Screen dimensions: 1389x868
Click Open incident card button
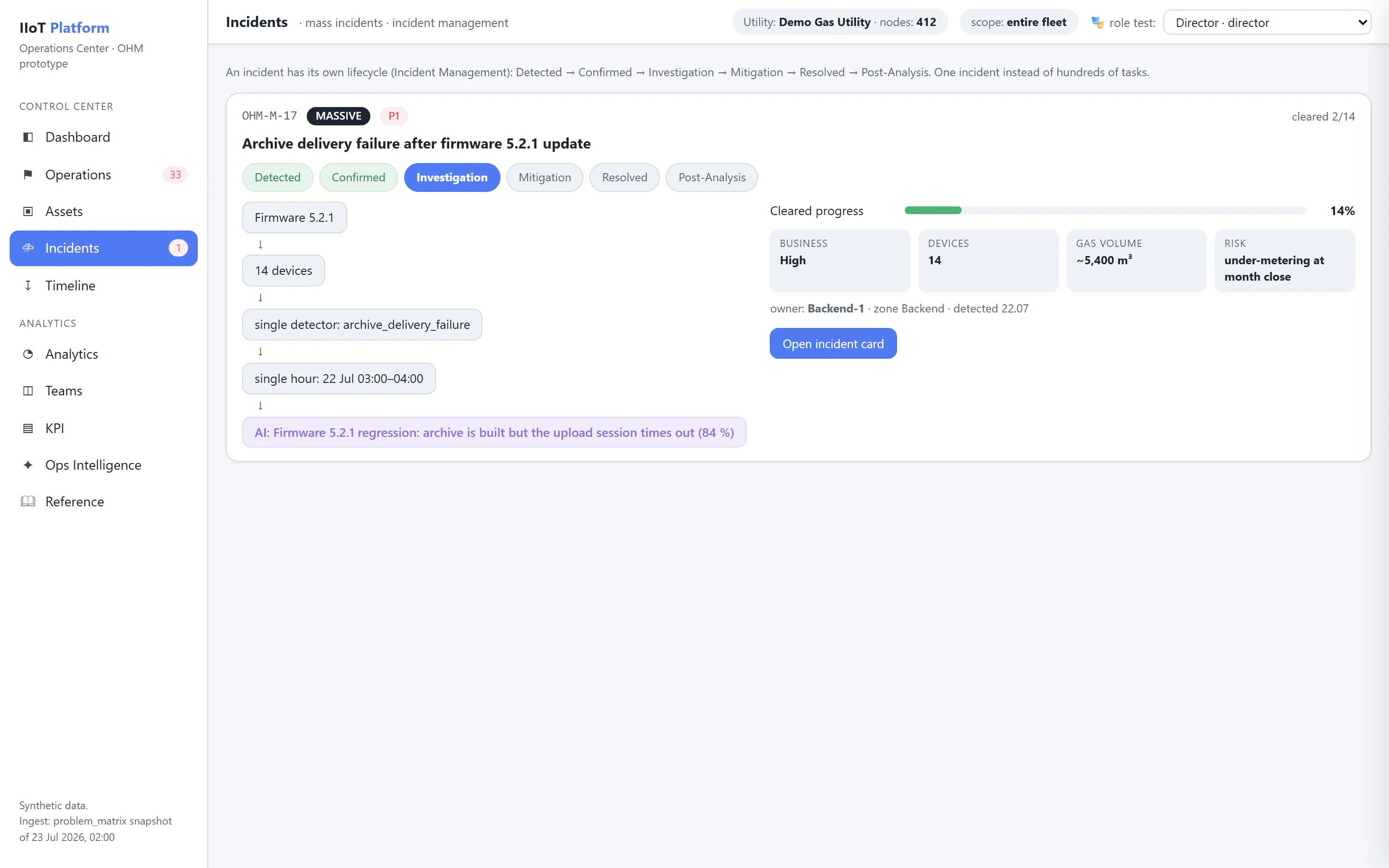tap(833, 343)
